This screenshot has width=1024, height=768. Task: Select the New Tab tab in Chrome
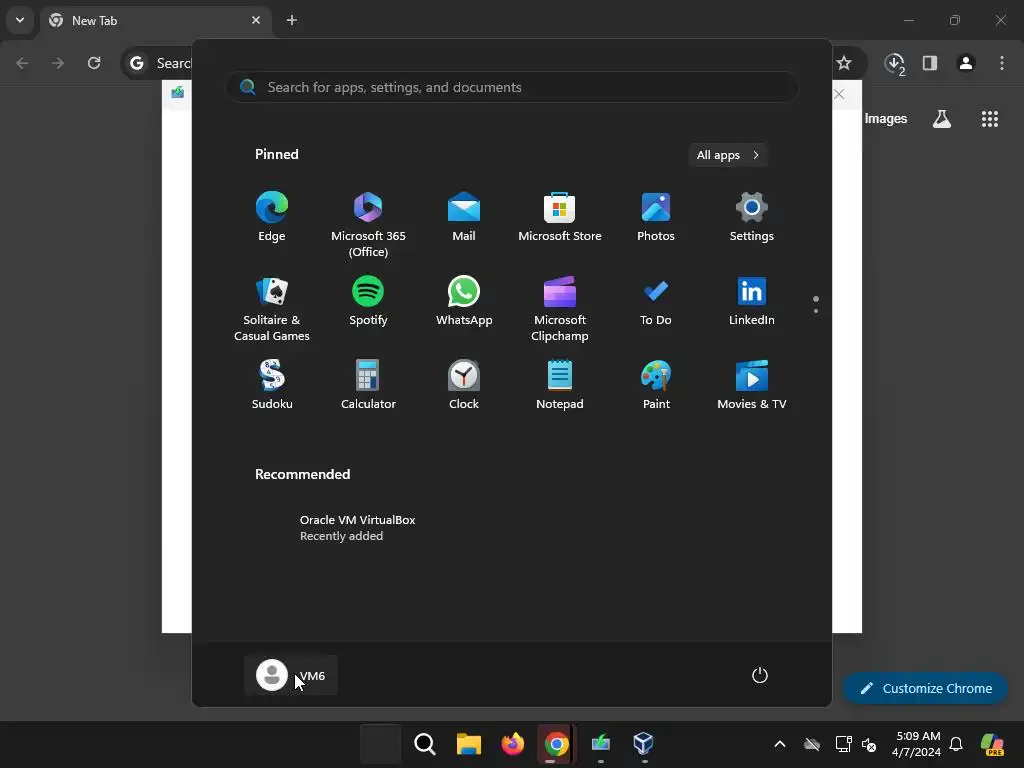coord(155,20)
